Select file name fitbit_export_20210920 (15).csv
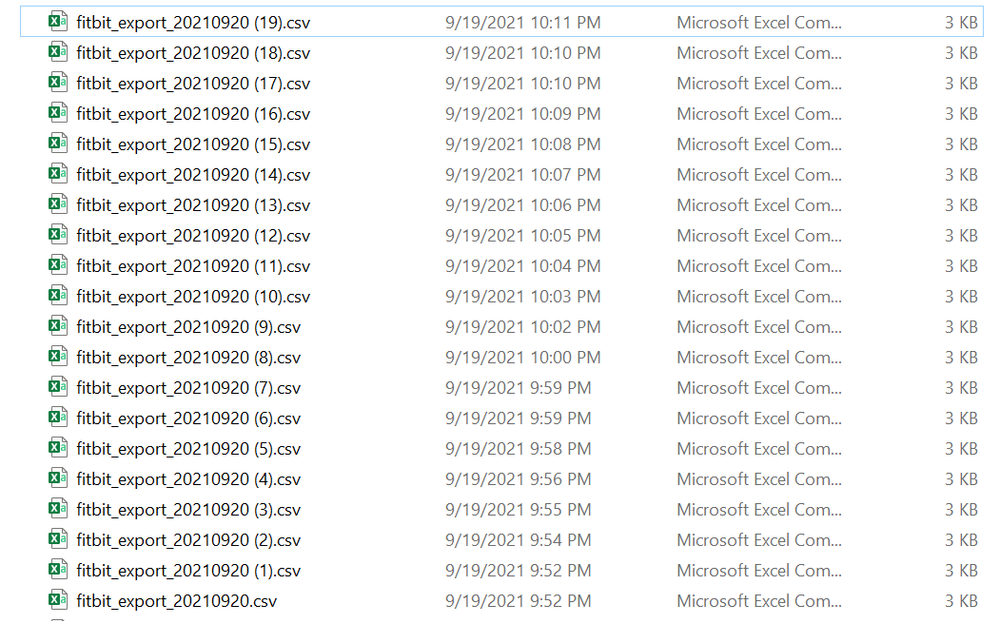This screenshot has width=999, height=621. (193, 145)
